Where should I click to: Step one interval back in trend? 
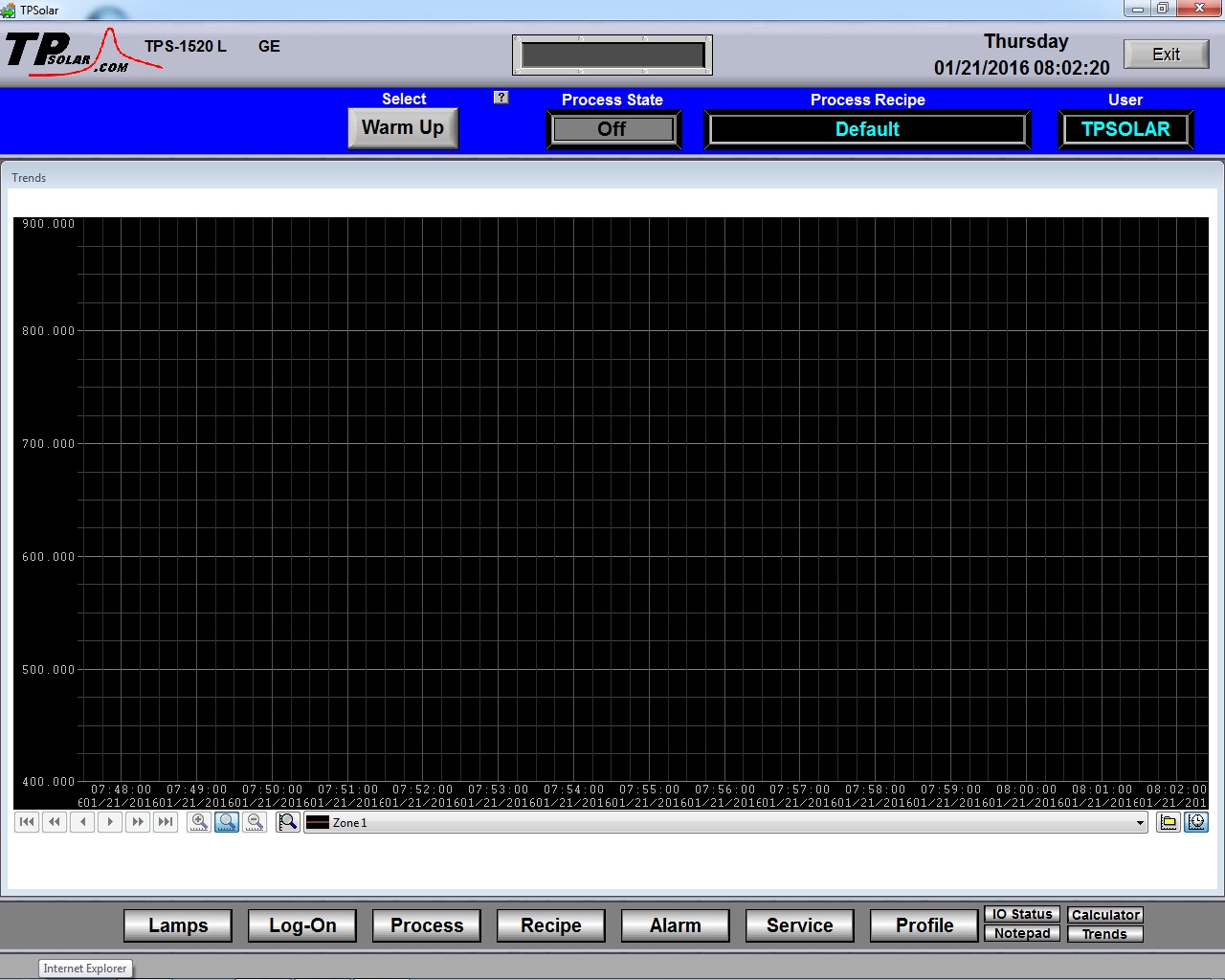[x=82, y=822]
